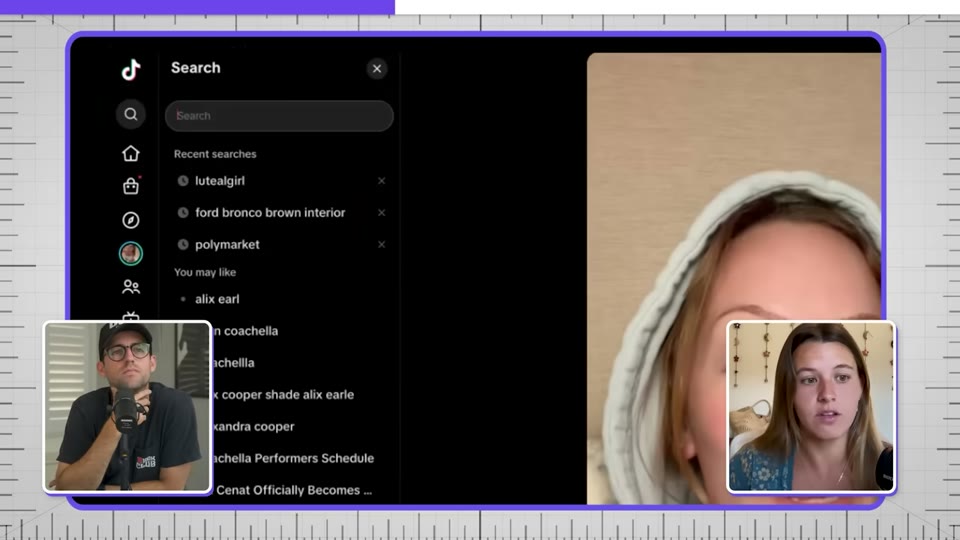
Task: Choose suggestion Cenat Officially Becomes
Action: pyautogui.click(x=293, y=490)
